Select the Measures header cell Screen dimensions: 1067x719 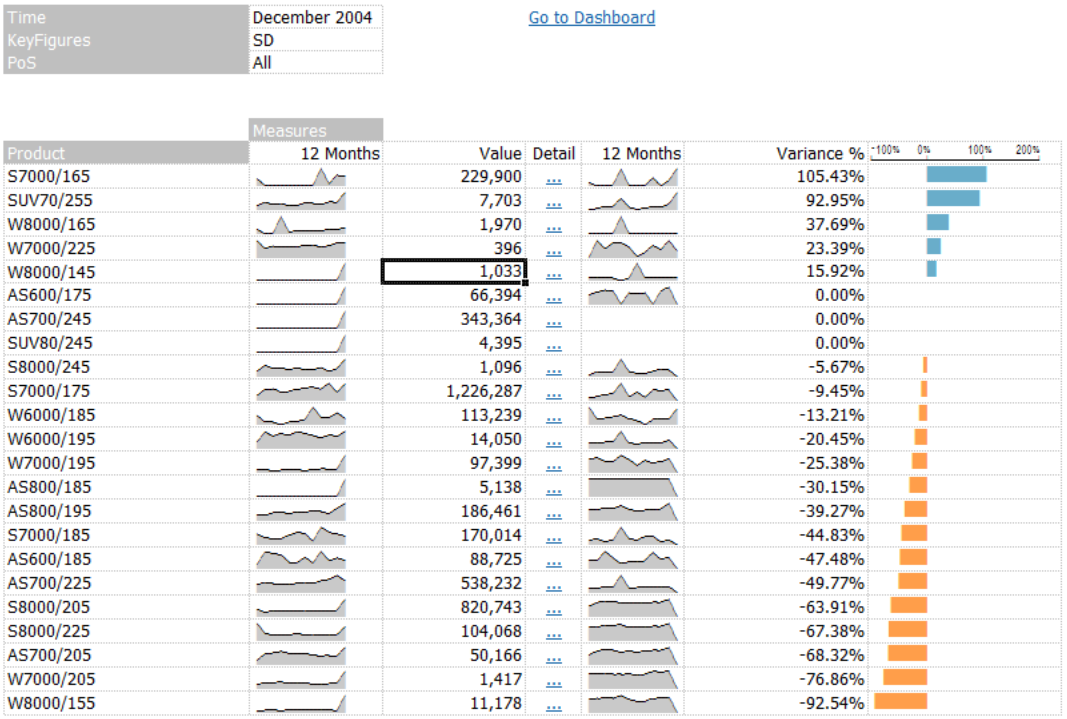[x=290, y=130]
